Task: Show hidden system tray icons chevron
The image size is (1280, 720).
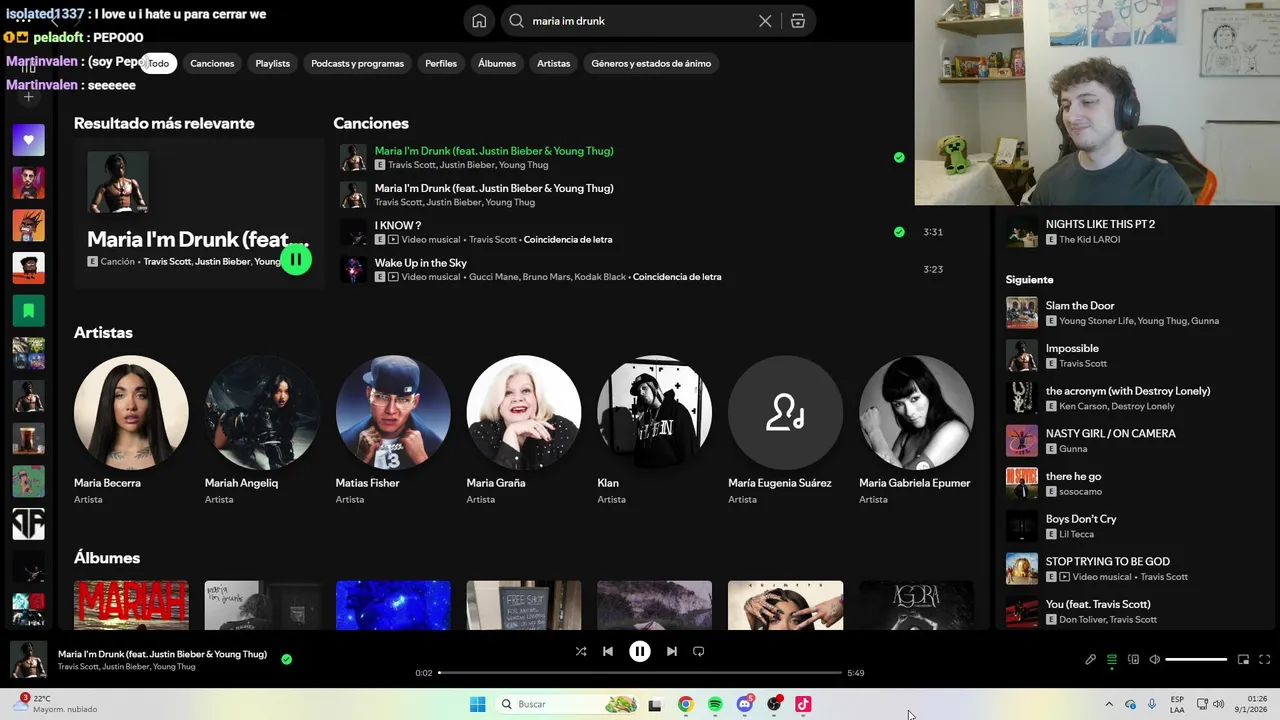Action: (1108, 704)
